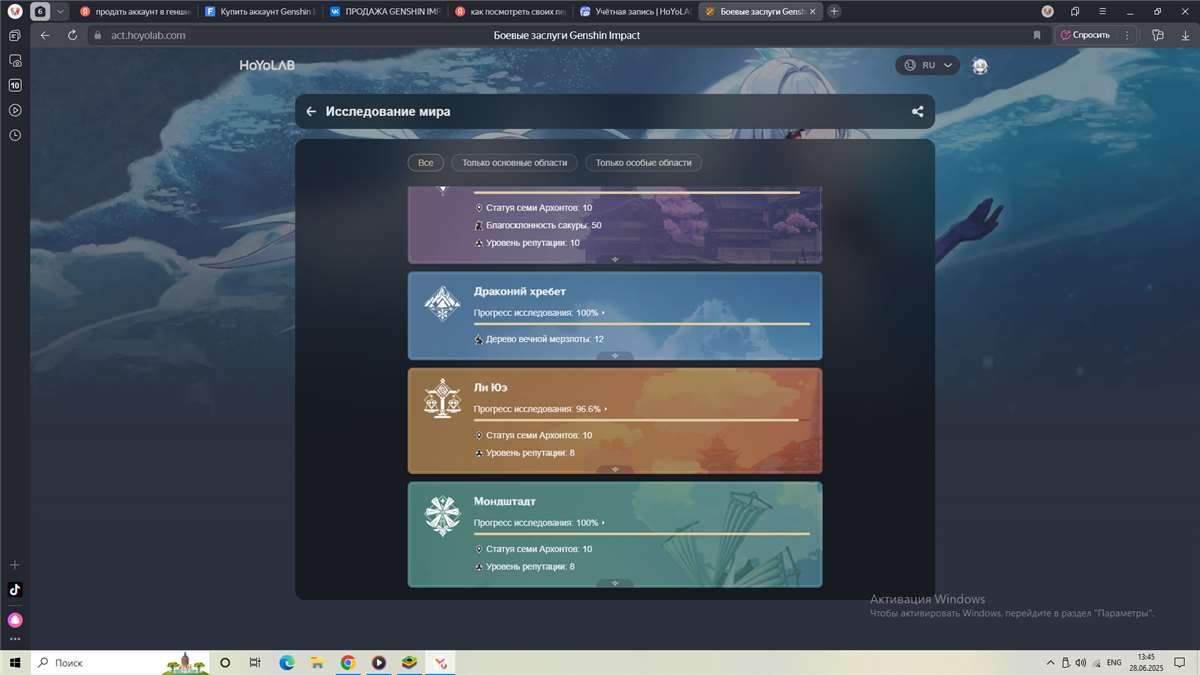
Task: Open the RU language dropdown
Action: tap(928, 65)
